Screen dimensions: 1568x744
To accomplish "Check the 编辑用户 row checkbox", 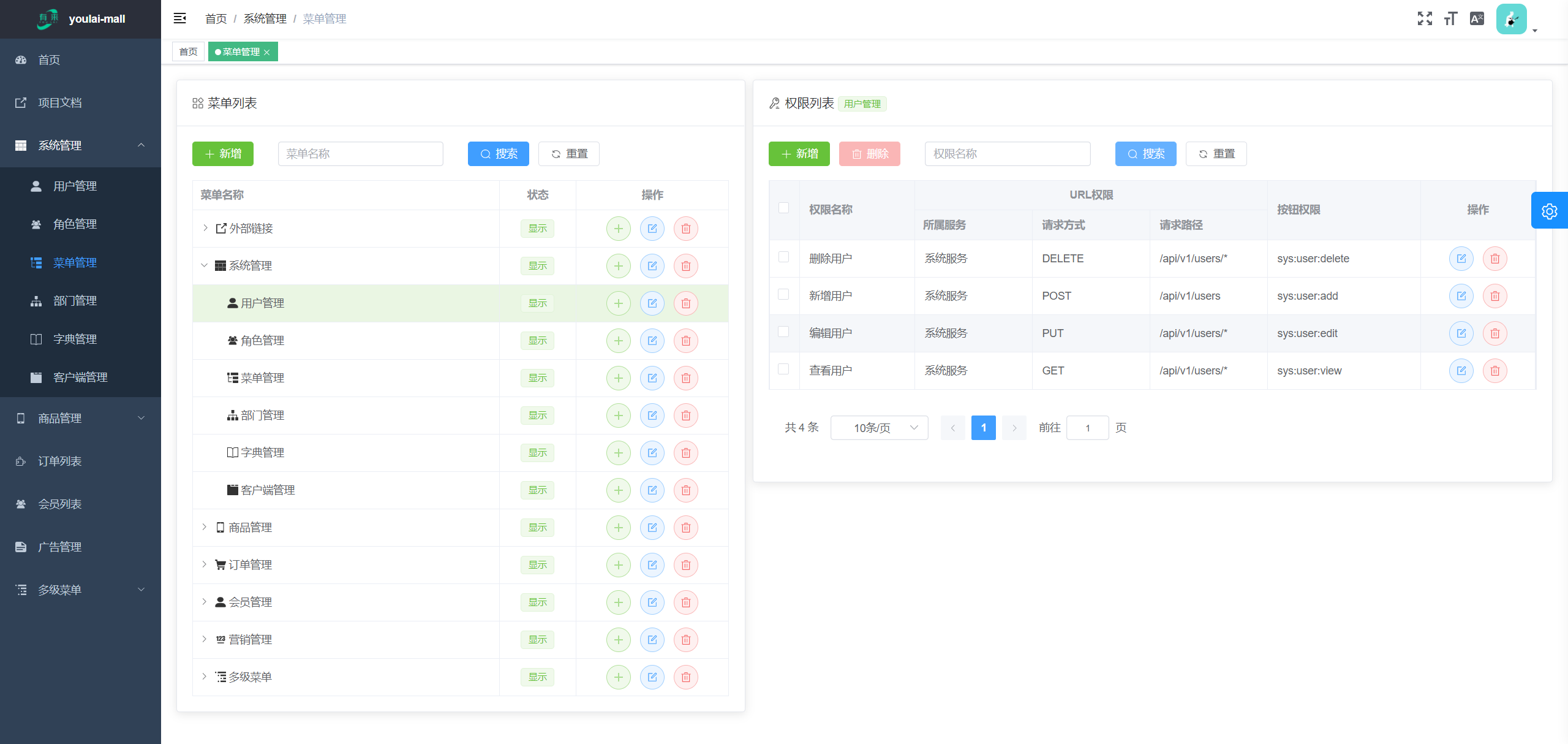I will (x=783, y=332).
